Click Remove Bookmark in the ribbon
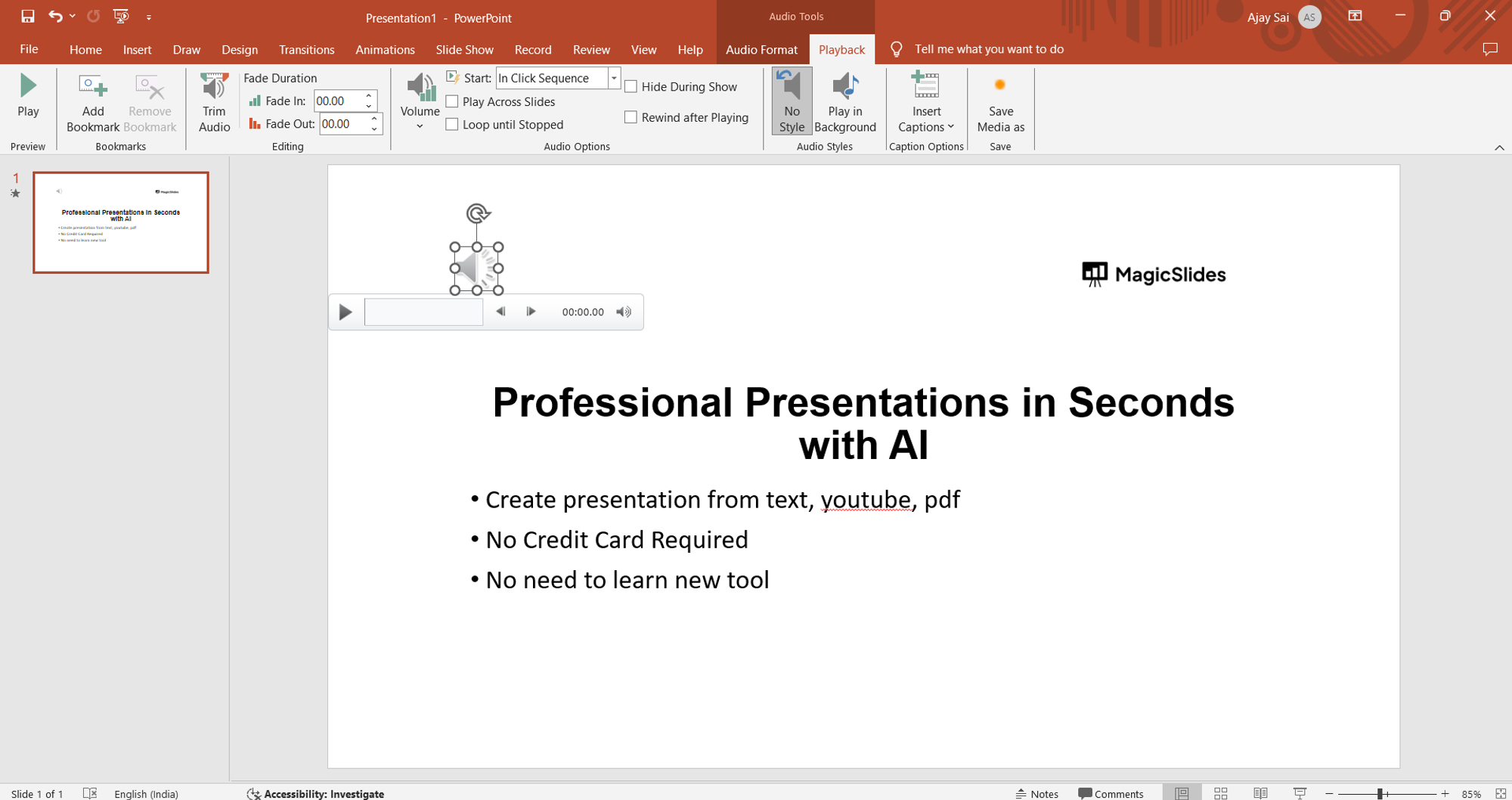 (x=150, y=104)
